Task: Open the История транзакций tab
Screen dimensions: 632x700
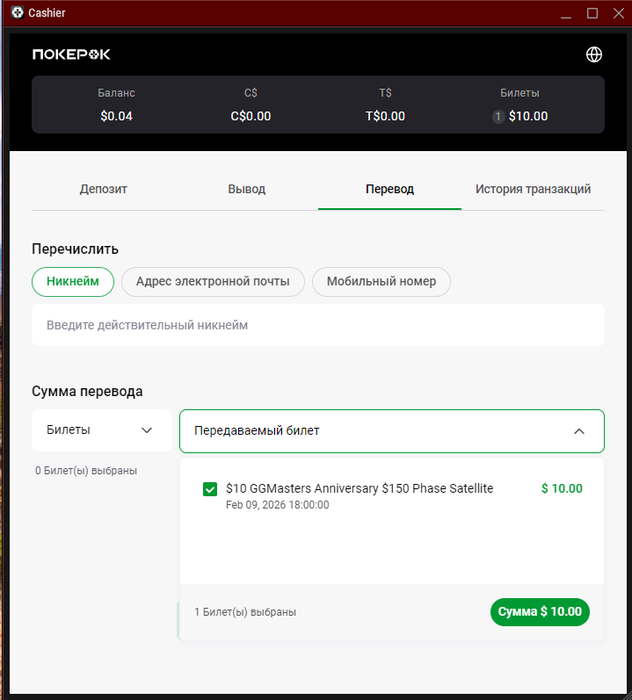Action: click(533, 189)
